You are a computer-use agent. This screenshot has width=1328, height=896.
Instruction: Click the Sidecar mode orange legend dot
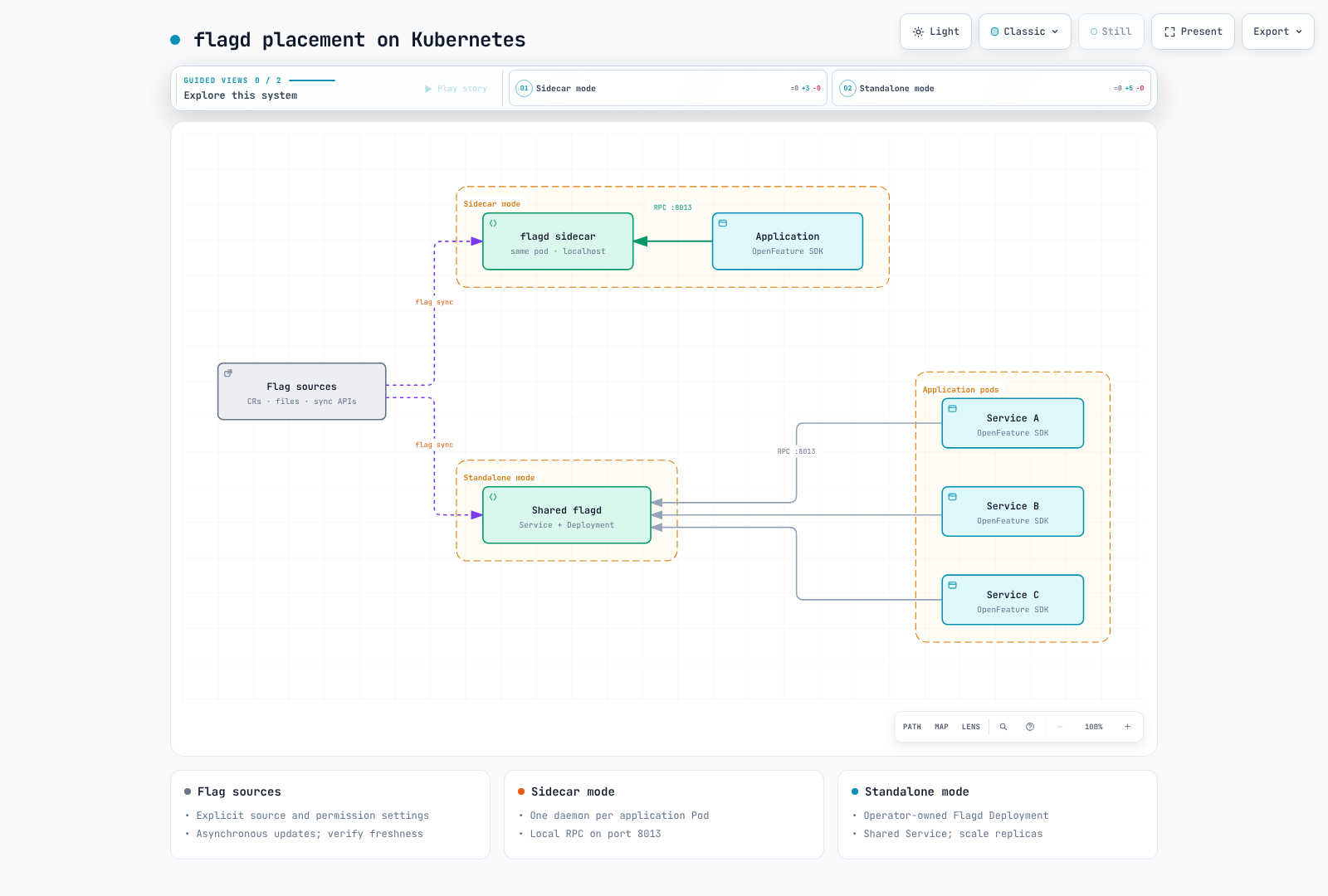[521, 791]
